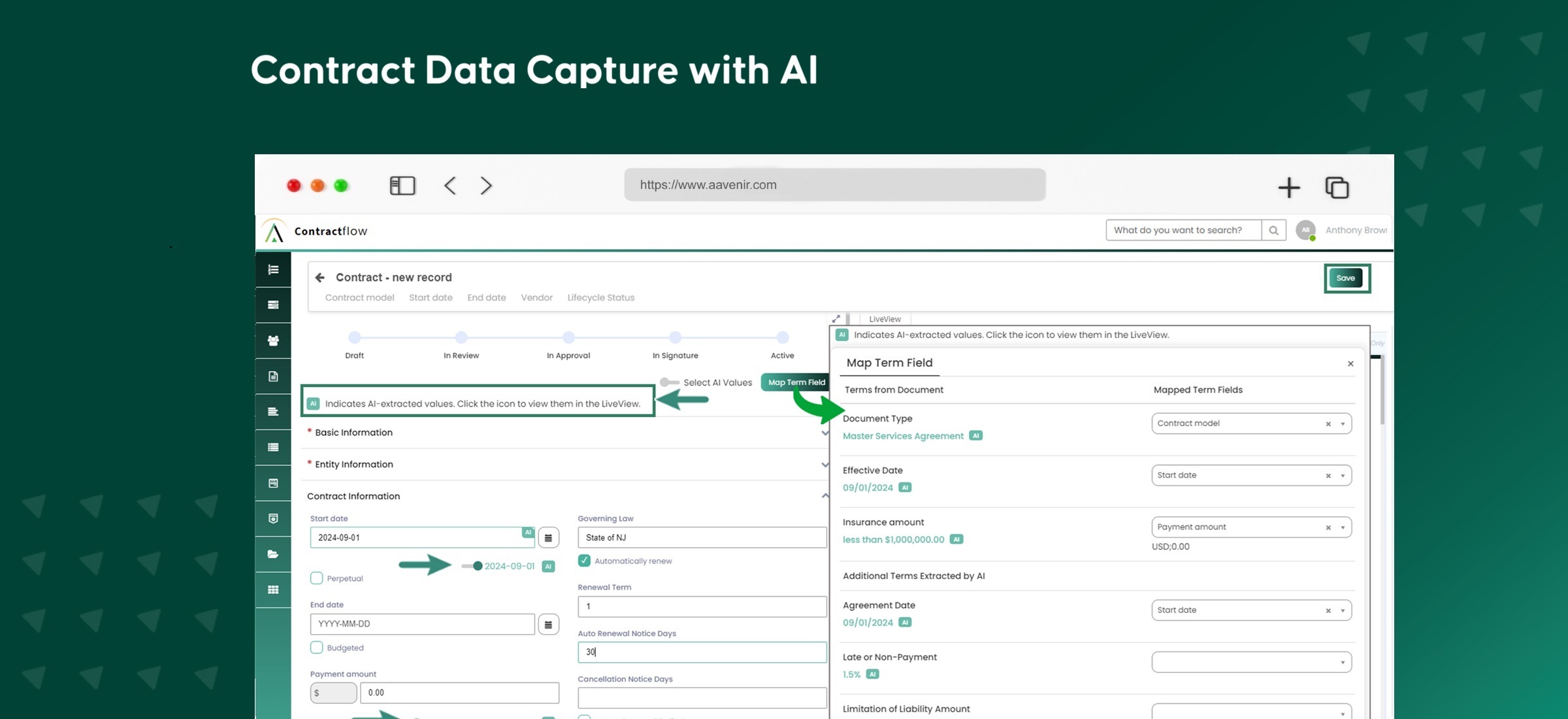Click the people icon in left sidebar
The width and height of the screenshot is (1568, 719).
click(273, 341)
